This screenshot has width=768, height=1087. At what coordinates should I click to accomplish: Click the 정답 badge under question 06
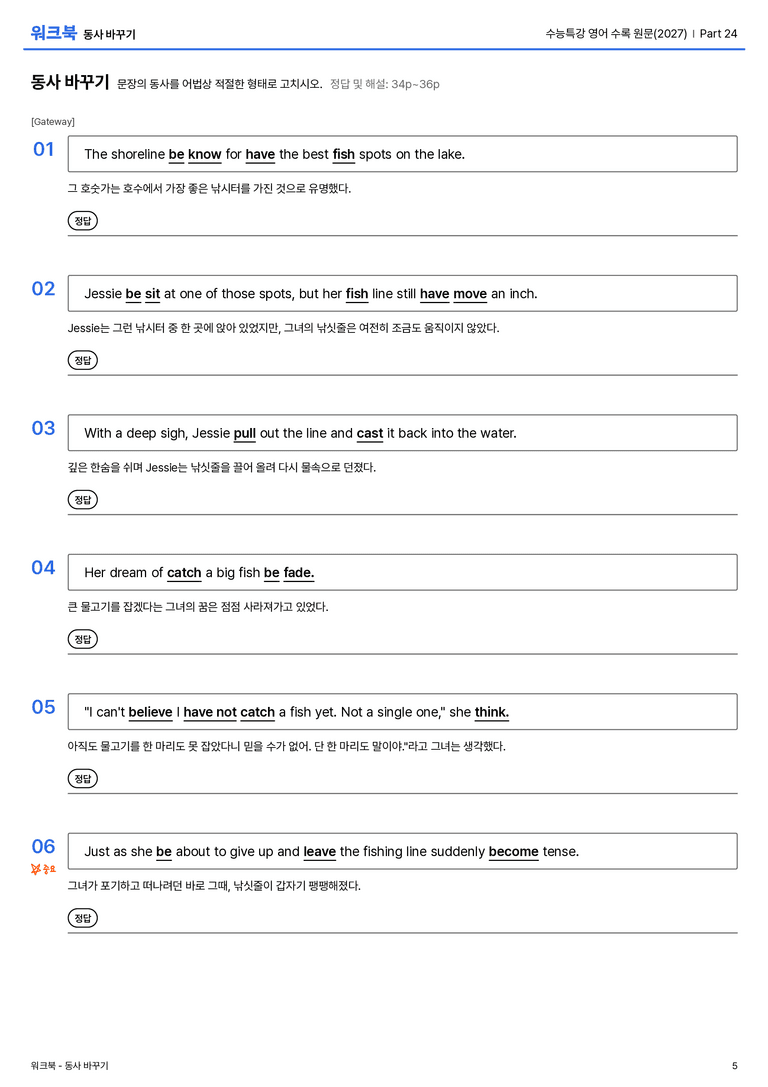(82, 917)
